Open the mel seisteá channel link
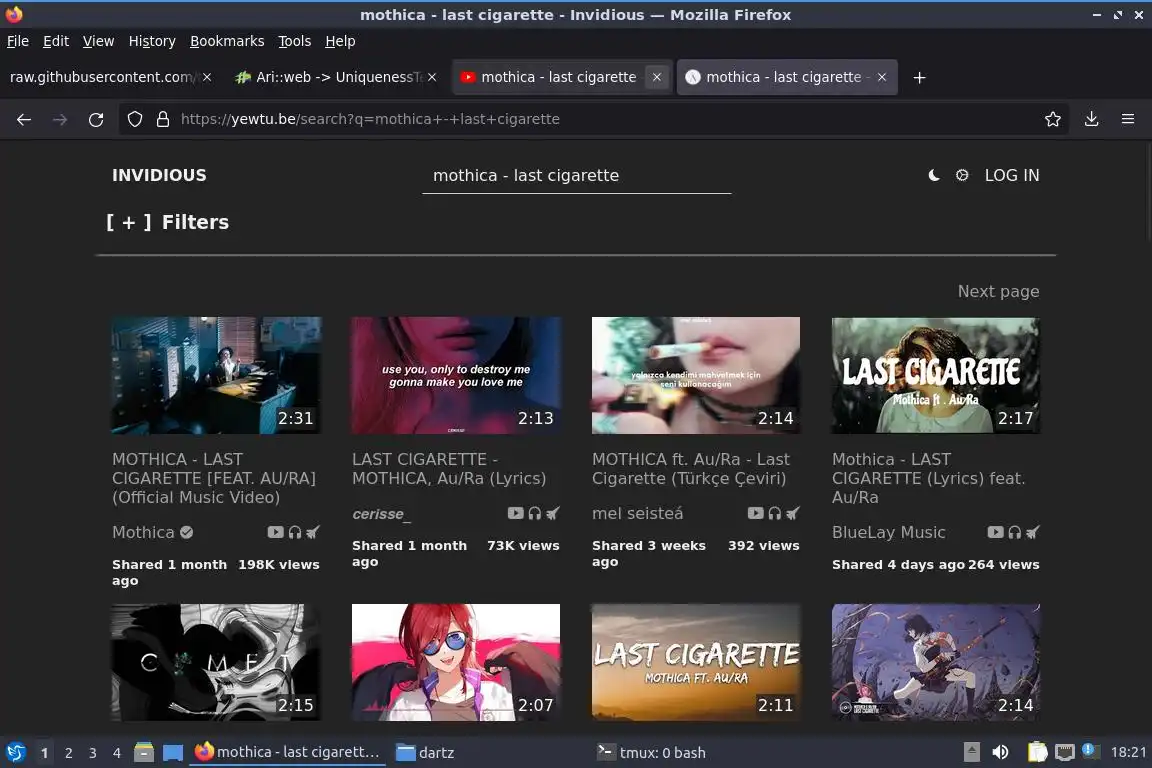 click(638, 513)
